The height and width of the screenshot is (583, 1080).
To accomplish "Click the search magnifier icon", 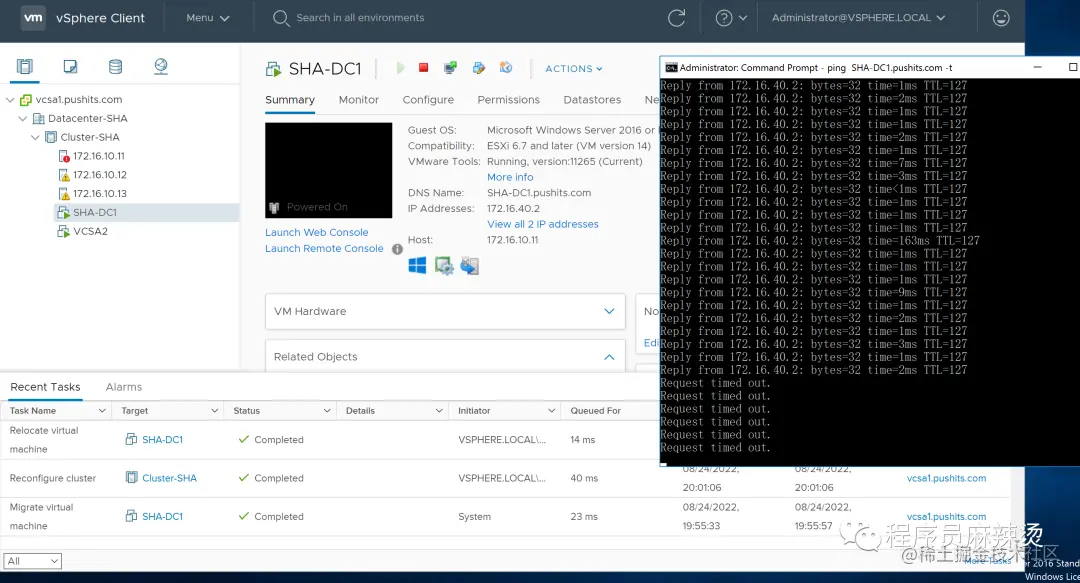I will (280, 18).
